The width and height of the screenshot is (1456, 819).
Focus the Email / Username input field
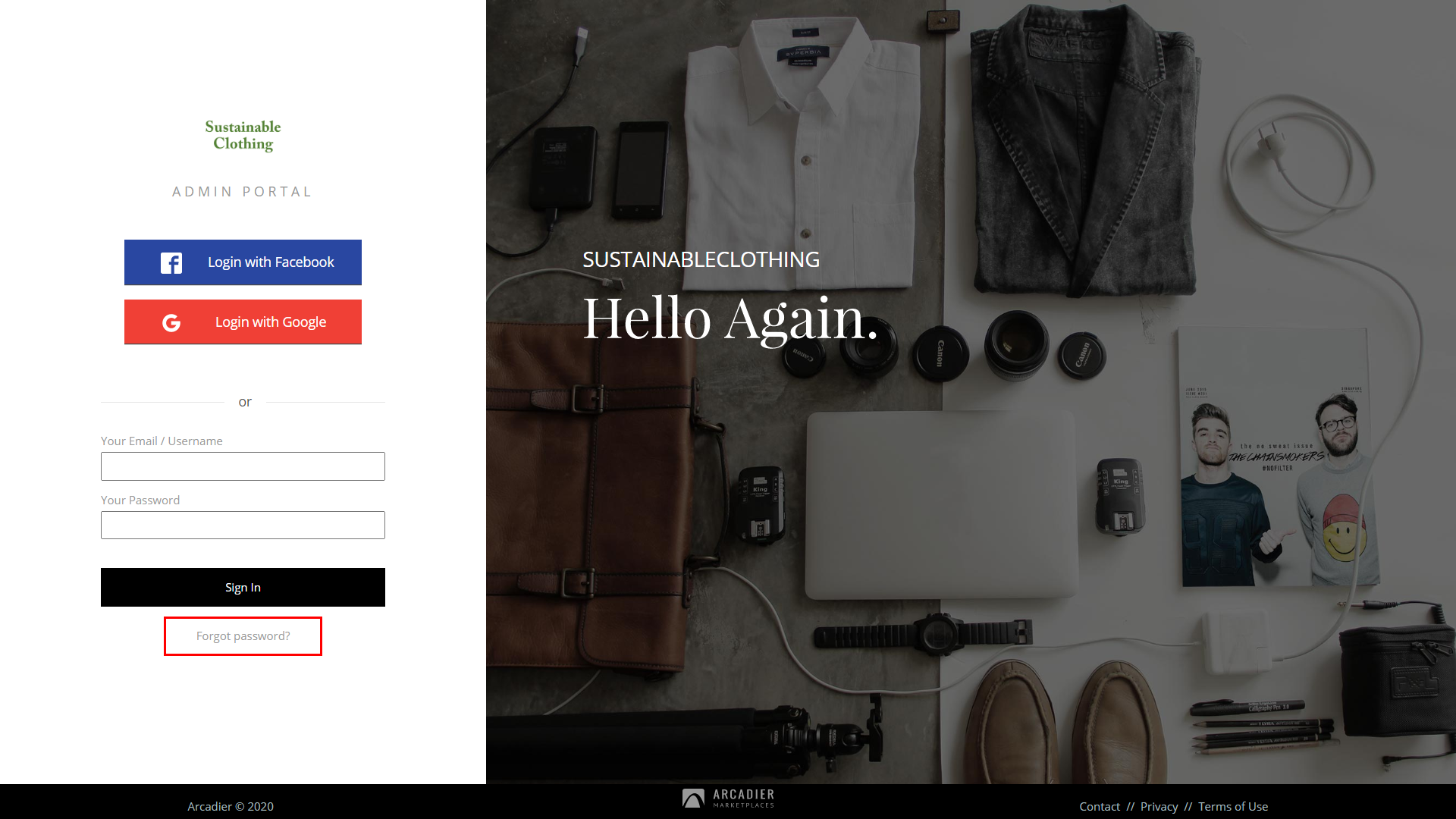243,466
